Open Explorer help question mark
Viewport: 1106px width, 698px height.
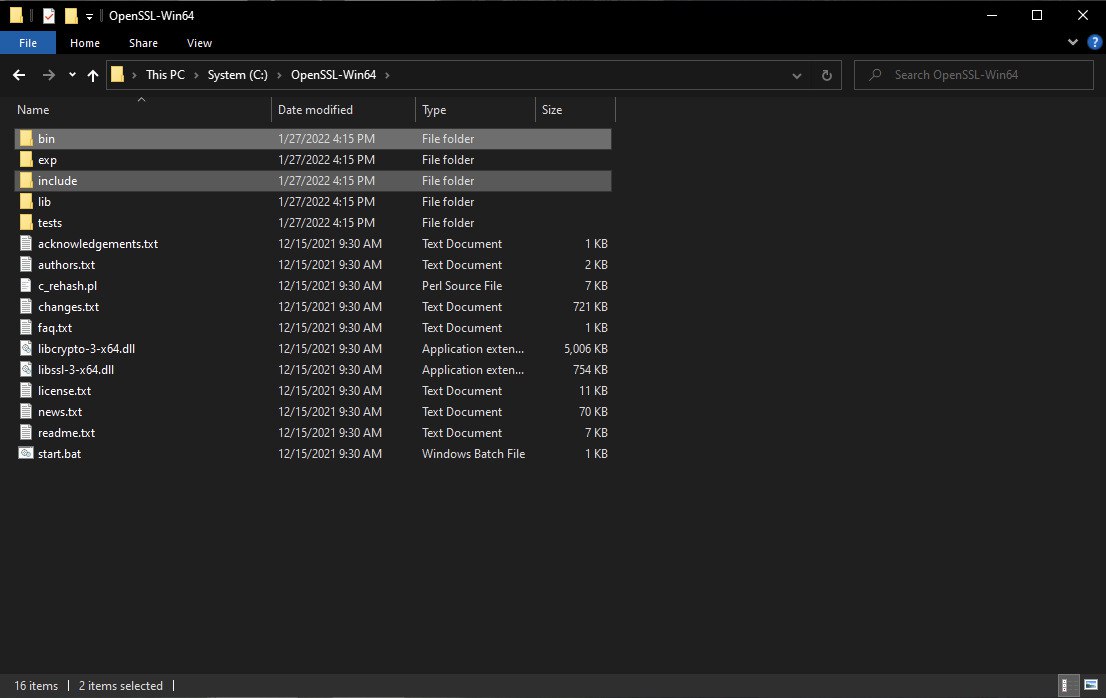point(1095,42)
